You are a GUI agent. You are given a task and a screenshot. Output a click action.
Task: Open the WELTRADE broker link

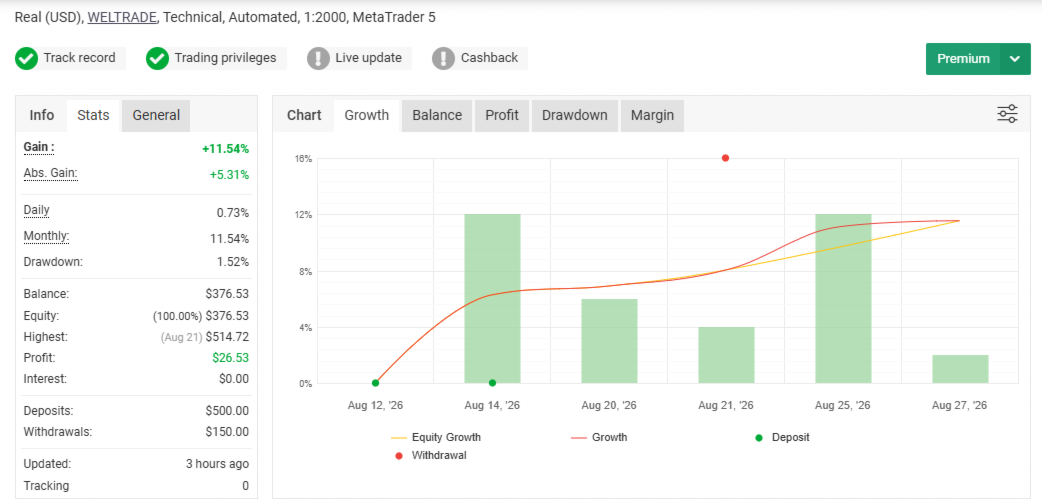pos(122,17)
